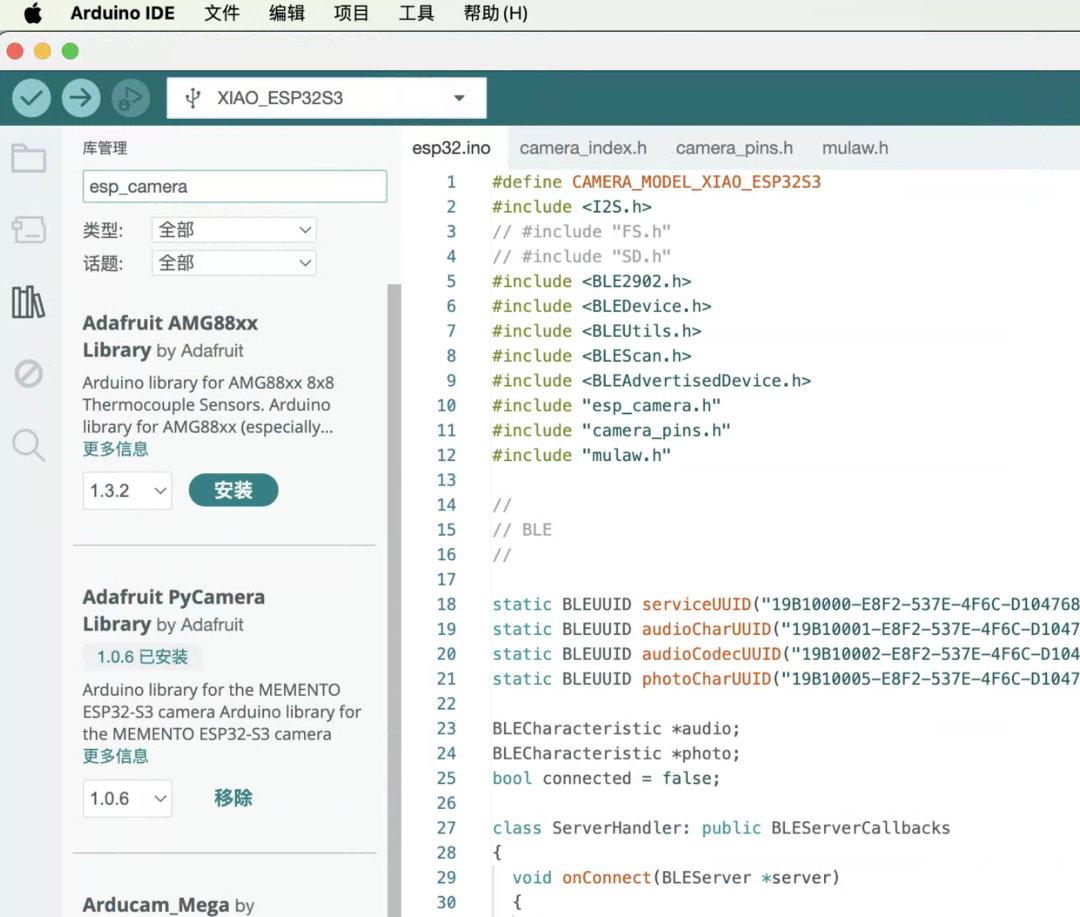Screen dimensions: 1080x917
Task: Expand the XIAO_ESP32S3 board selector dropdown
Action: click(326, 98)
